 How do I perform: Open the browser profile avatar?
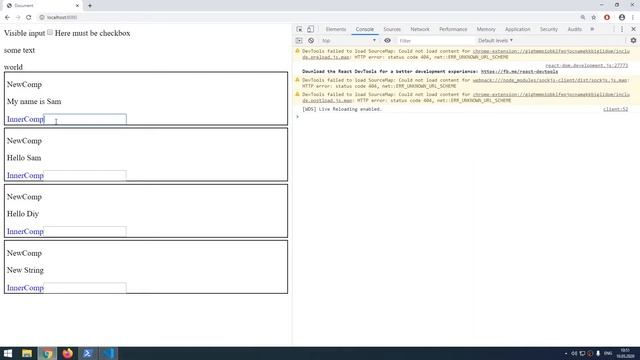point(622,18)
